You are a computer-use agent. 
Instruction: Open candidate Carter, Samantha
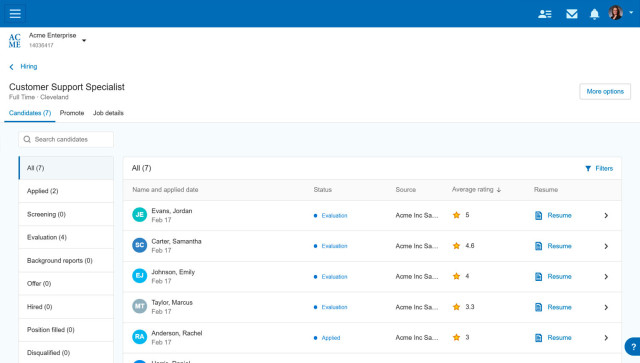(x=176, y=241)
